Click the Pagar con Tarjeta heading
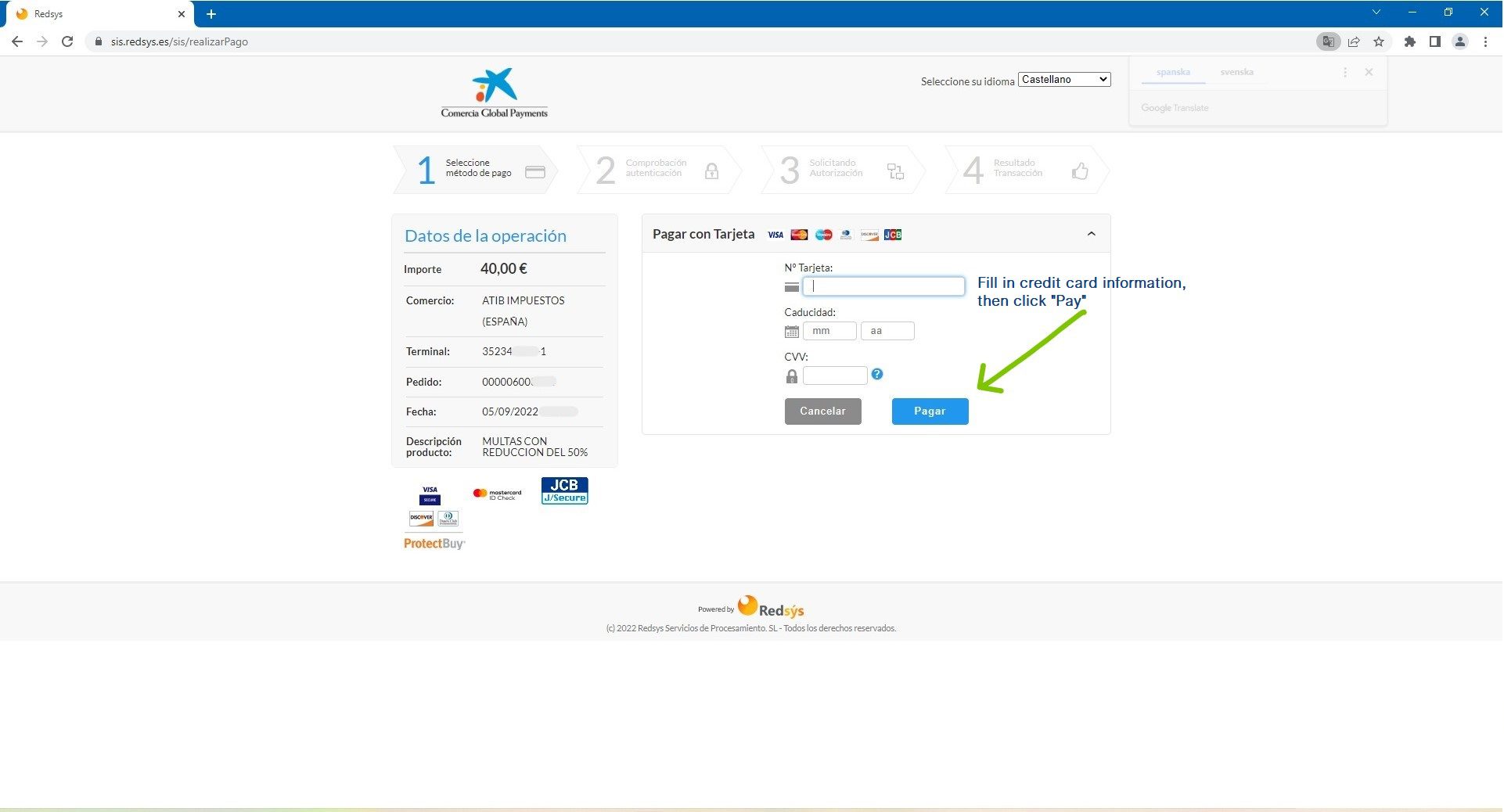Image resolution: width=1504 pixels, height=812 pixels. click(703, 234)
